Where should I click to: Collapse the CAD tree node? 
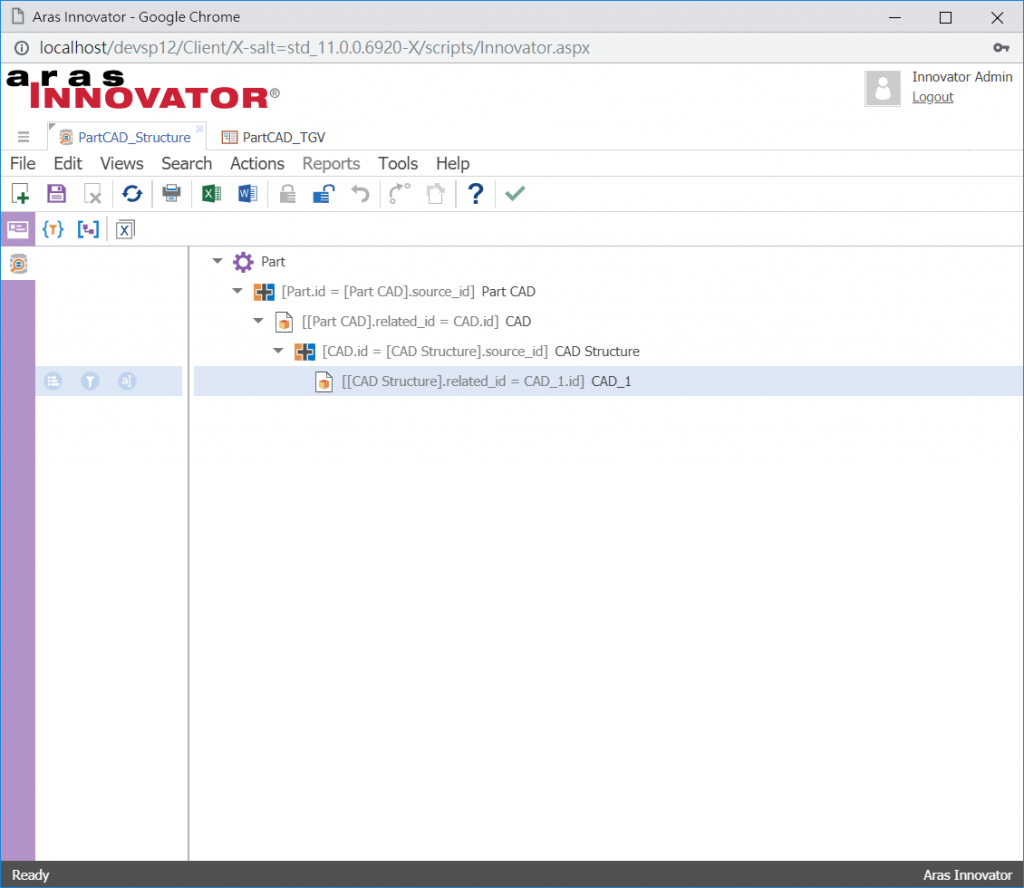pyautogui.click(x=258, y=321)
